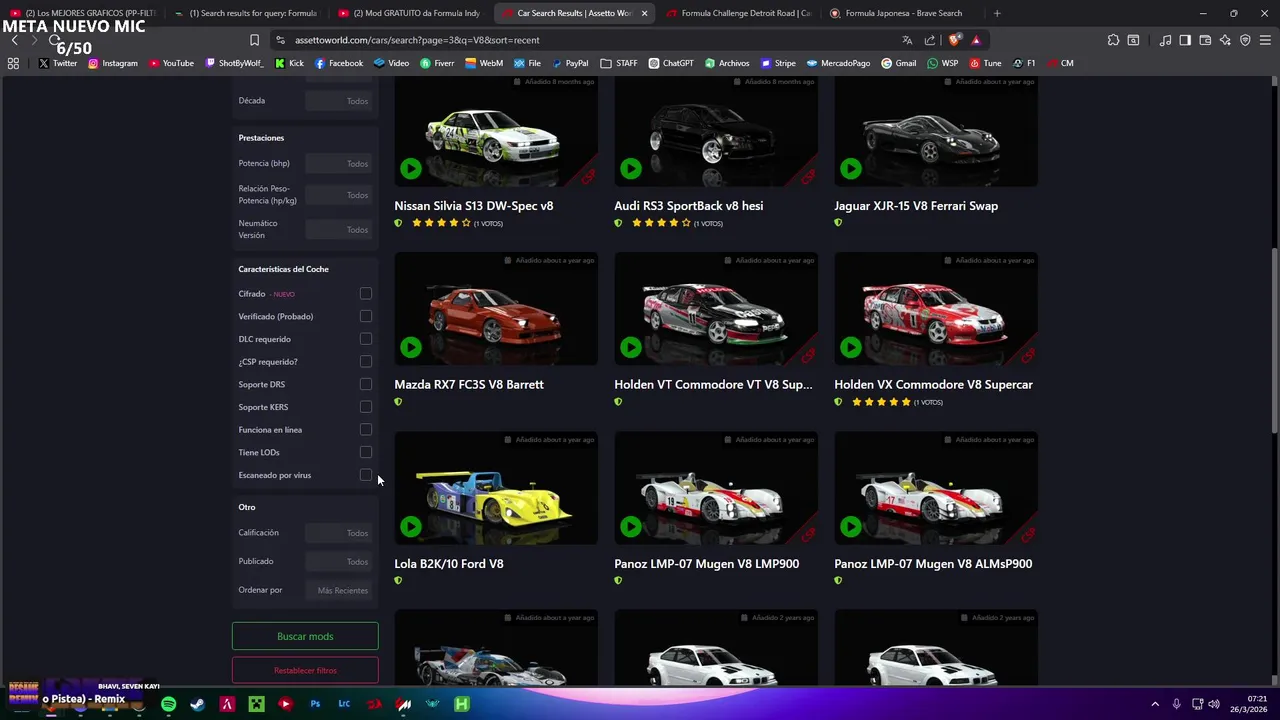
Task: Click the volume icon in system tray
Action: (x=1214, y=704)
